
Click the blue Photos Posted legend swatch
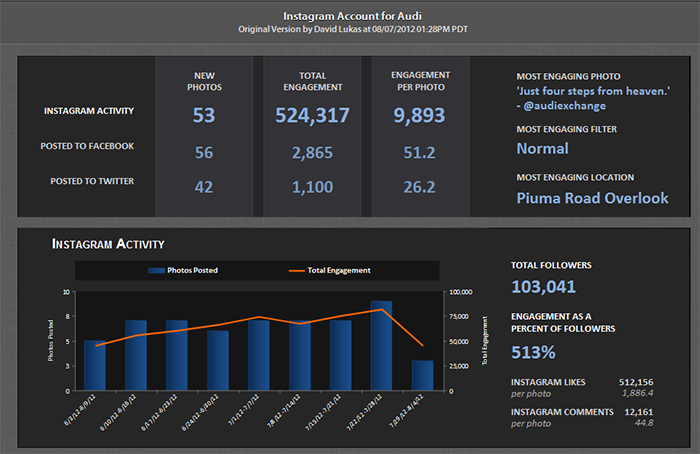tap(156, 270)
